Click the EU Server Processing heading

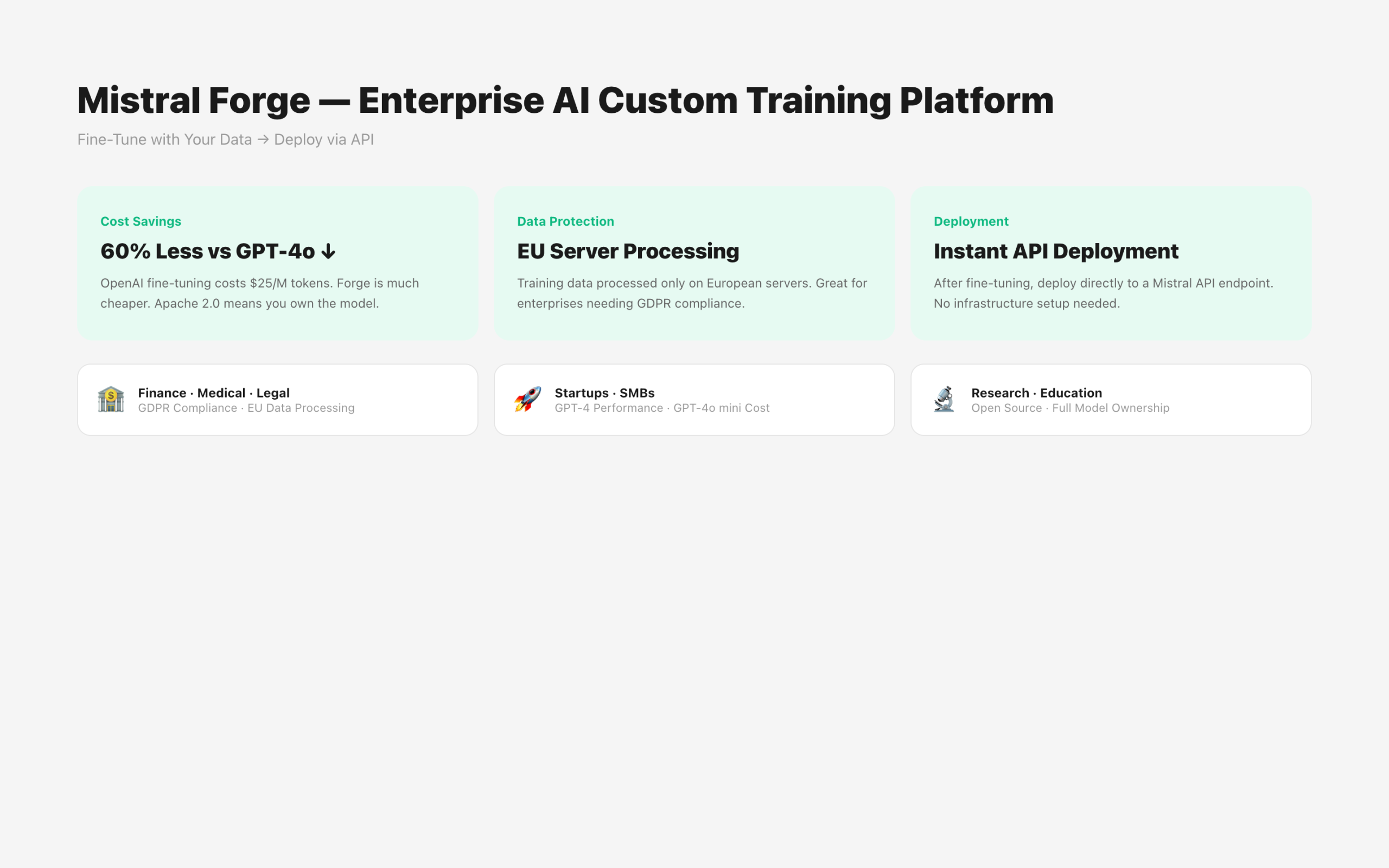[628, 251]
